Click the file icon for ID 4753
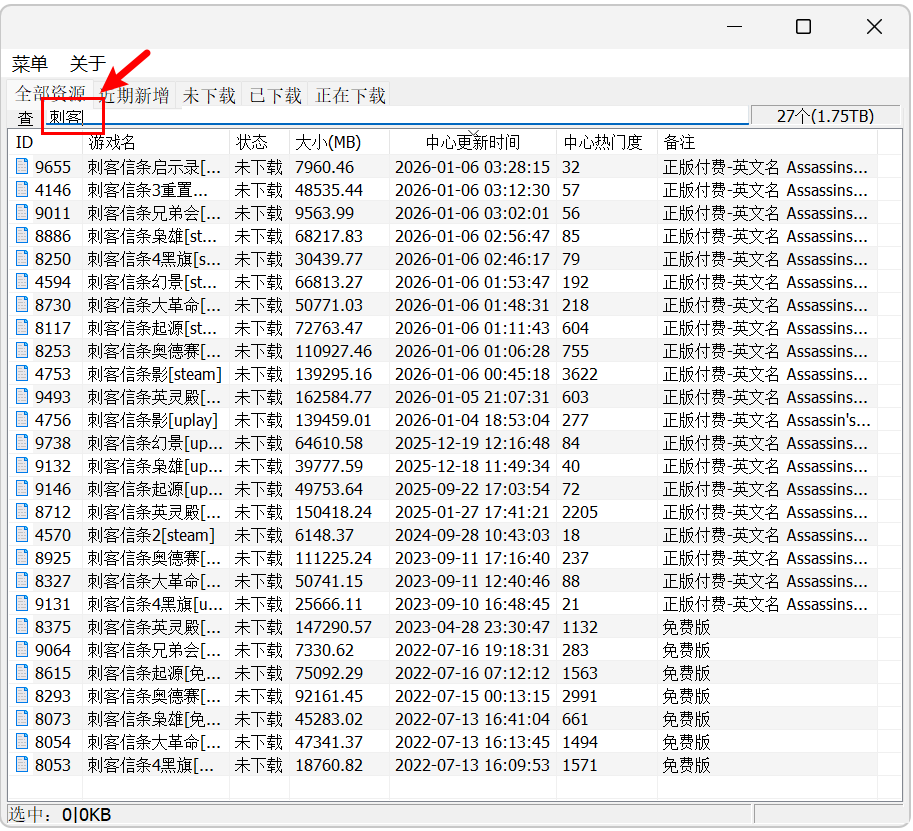This screenshot has height=831, width=913. 22,374
